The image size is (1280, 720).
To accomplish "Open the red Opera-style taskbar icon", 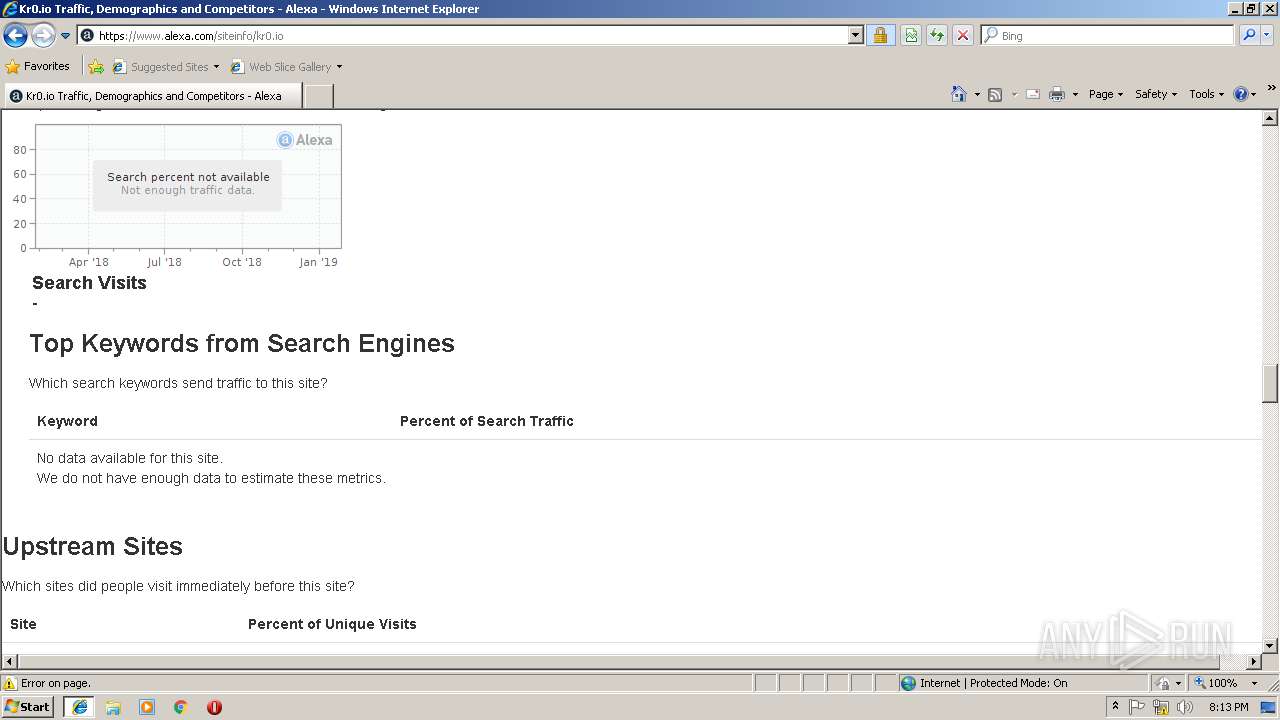I will (214, 707).
